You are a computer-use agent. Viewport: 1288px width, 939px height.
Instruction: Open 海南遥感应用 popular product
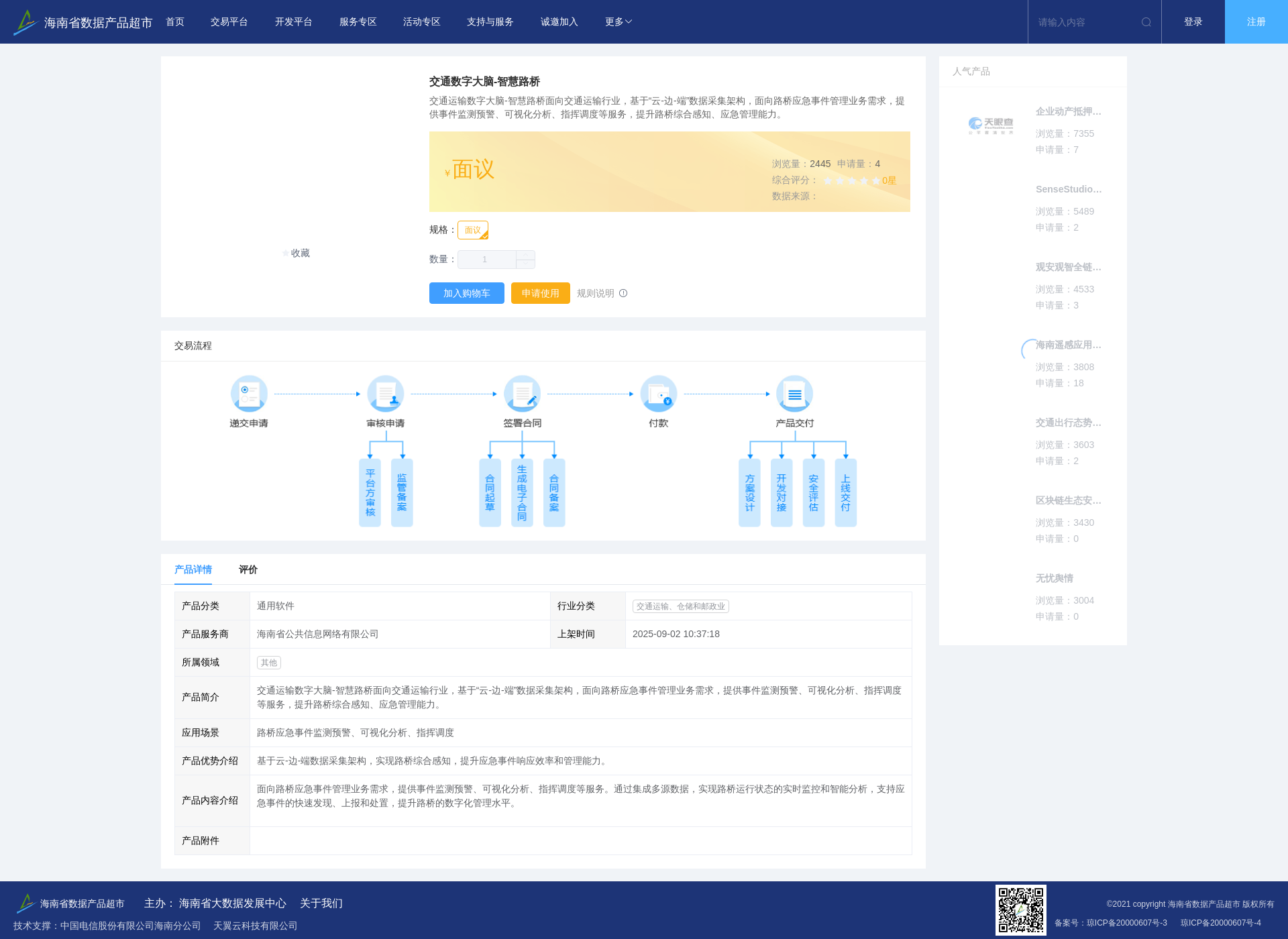pos(1069,345)
